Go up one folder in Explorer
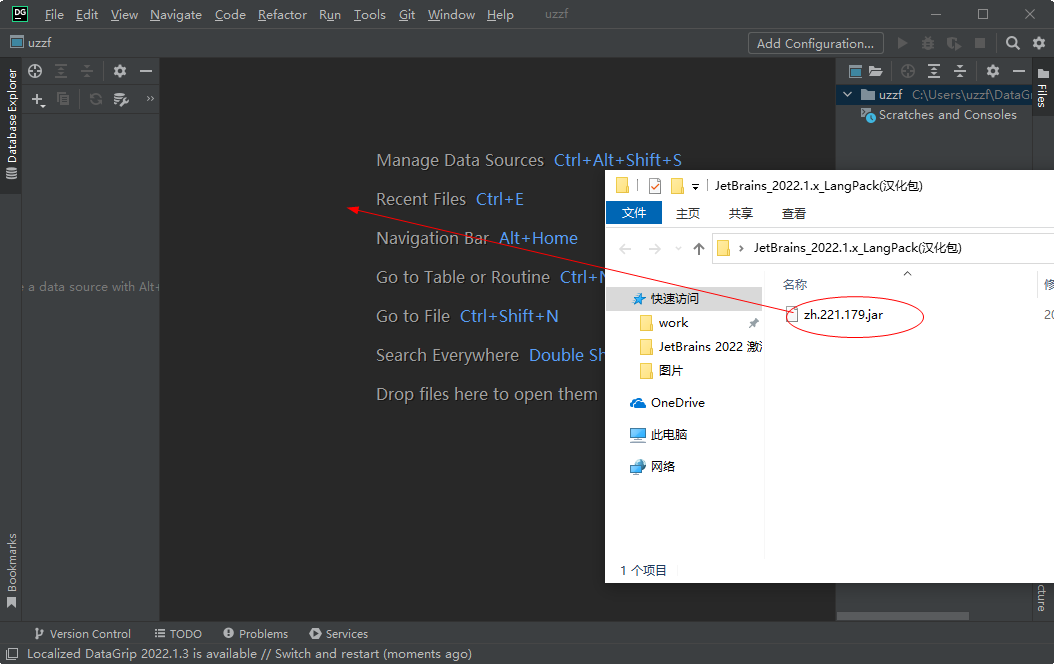 click(699, 249)
